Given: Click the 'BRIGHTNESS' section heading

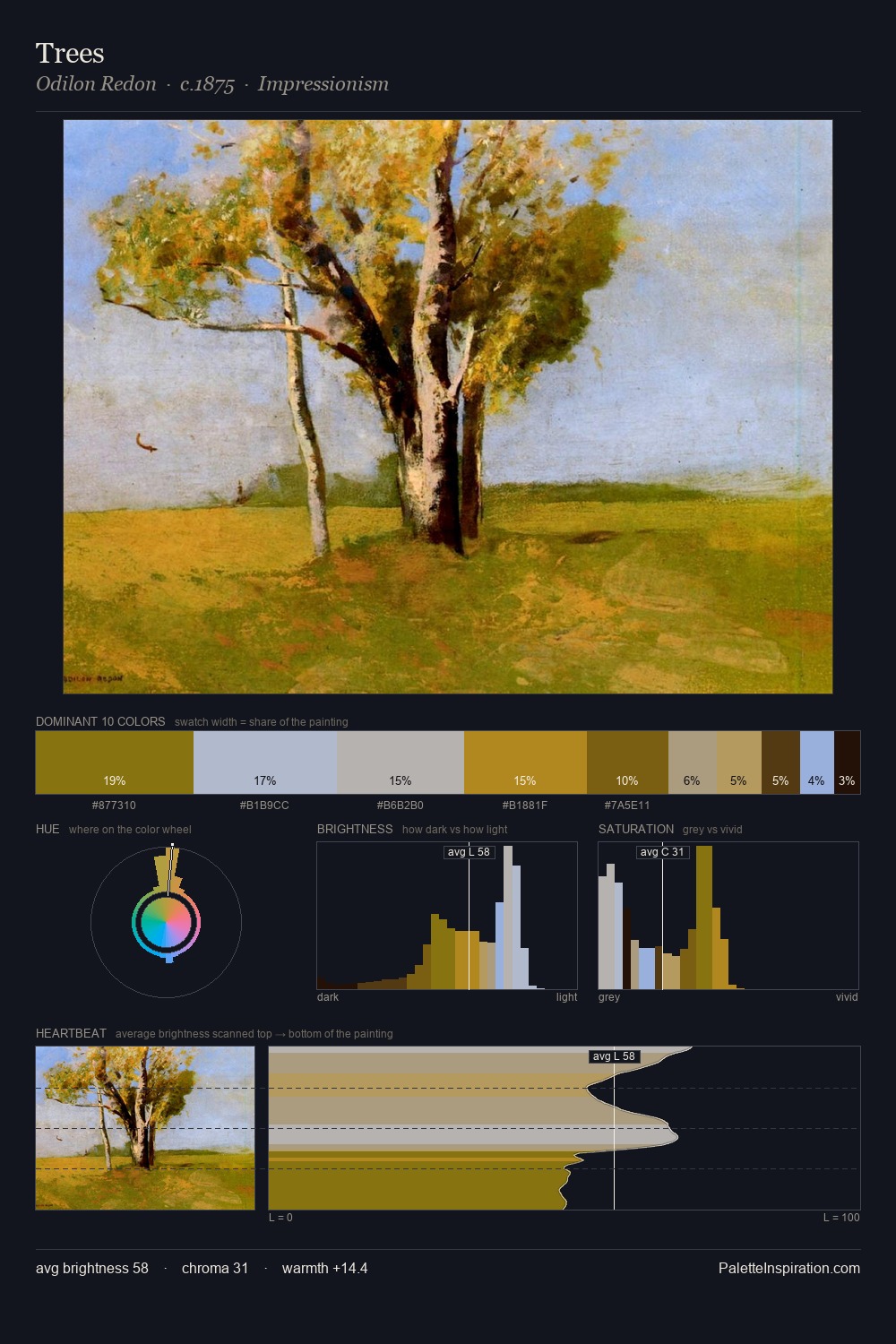Looking at the screenshot, I should pyautogui.click(x=355, y=829).
